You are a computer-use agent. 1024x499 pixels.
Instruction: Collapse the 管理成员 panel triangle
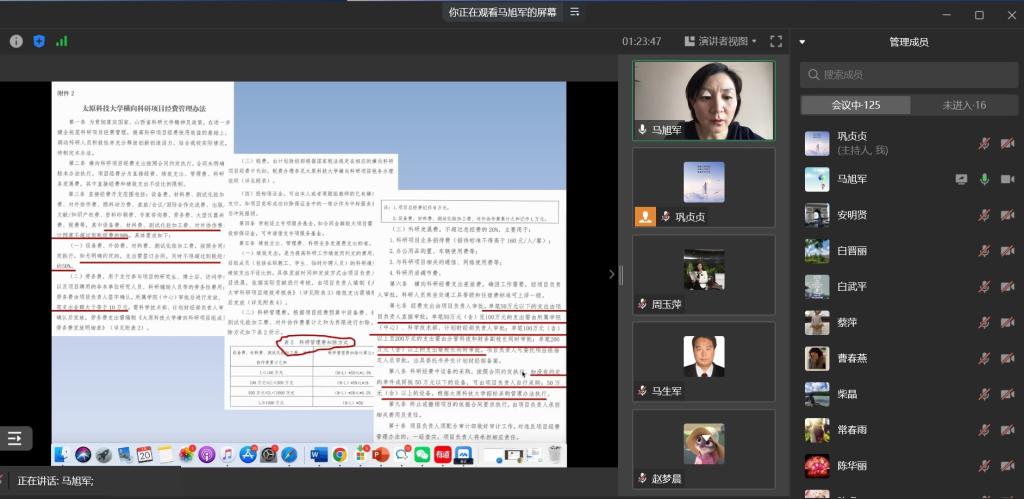(802, 42)
